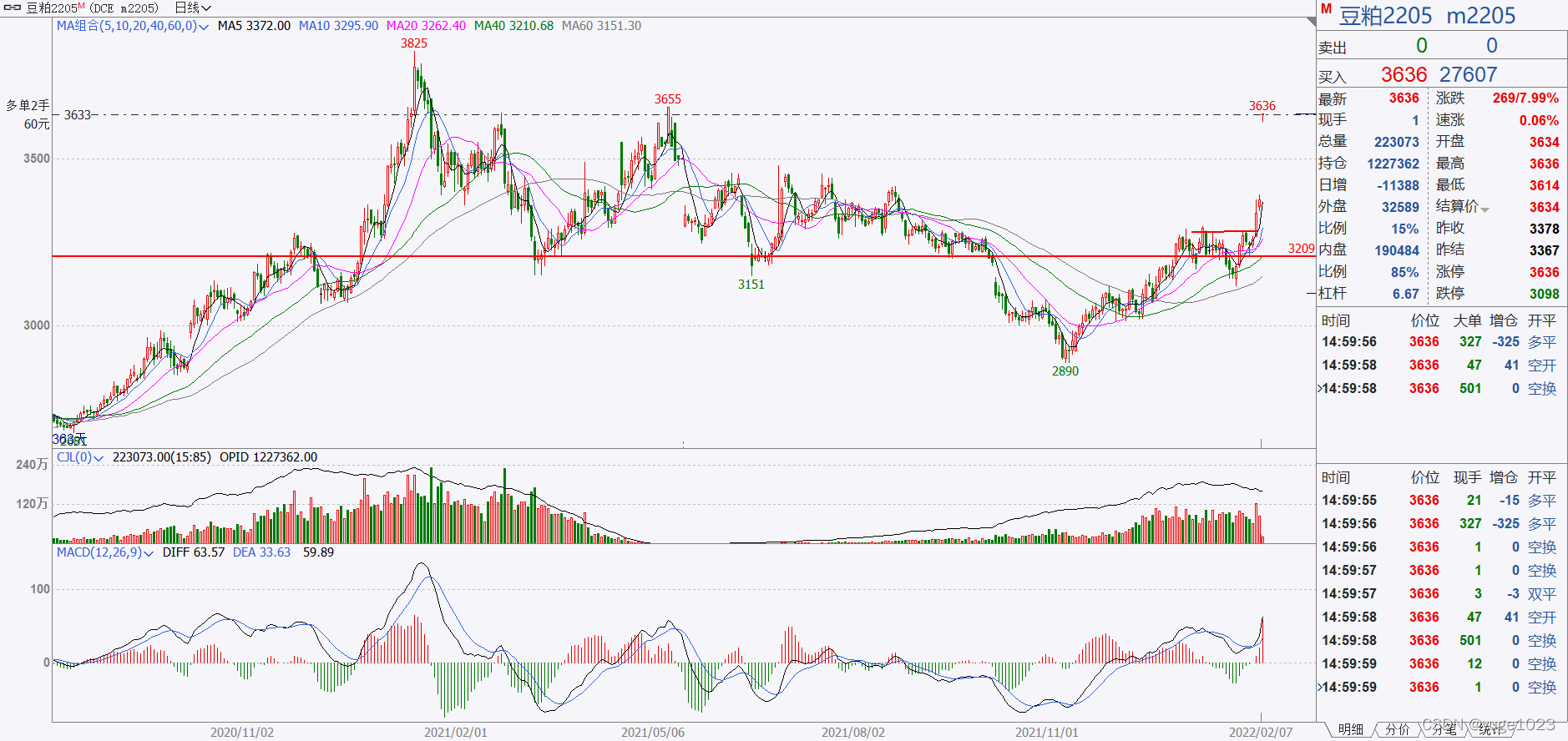Viewport: 1568px width, 741px height.
Task: Click the 2022/02/07 date axis label
Action: (1261, 732)
